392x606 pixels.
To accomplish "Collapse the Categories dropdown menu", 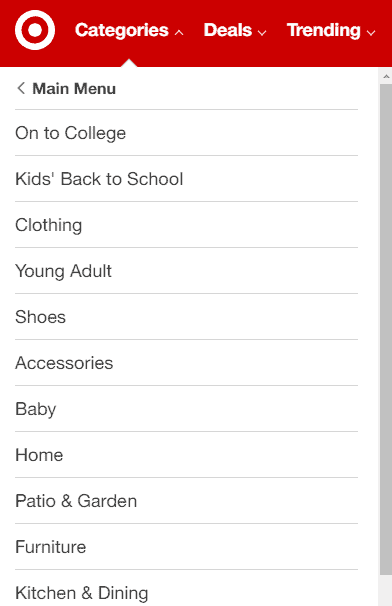I will click(x=129, y=30).
